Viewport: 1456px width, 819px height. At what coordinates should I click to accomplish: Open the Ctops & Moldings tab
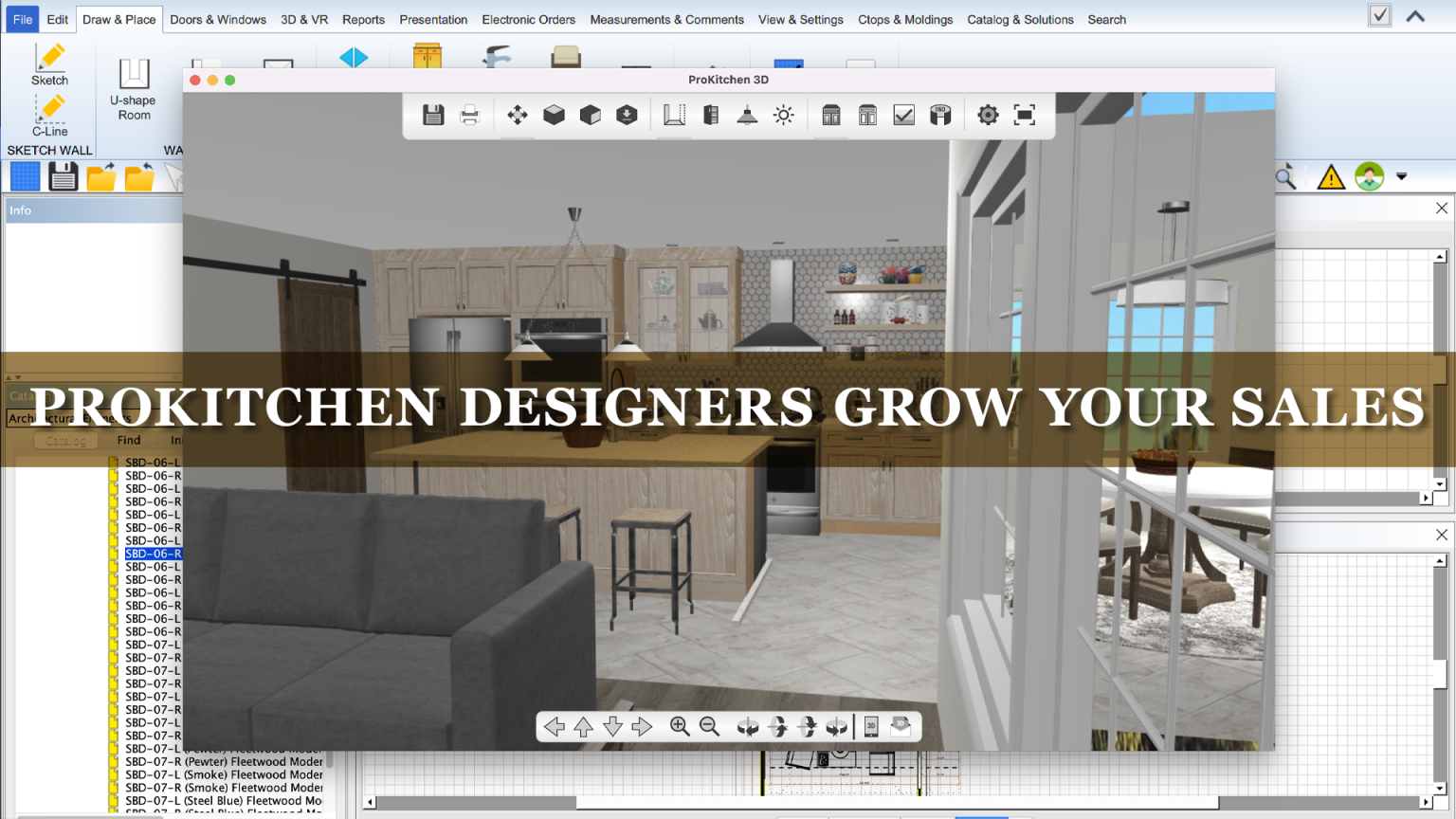pyautogui.click(x=905, y=19)
